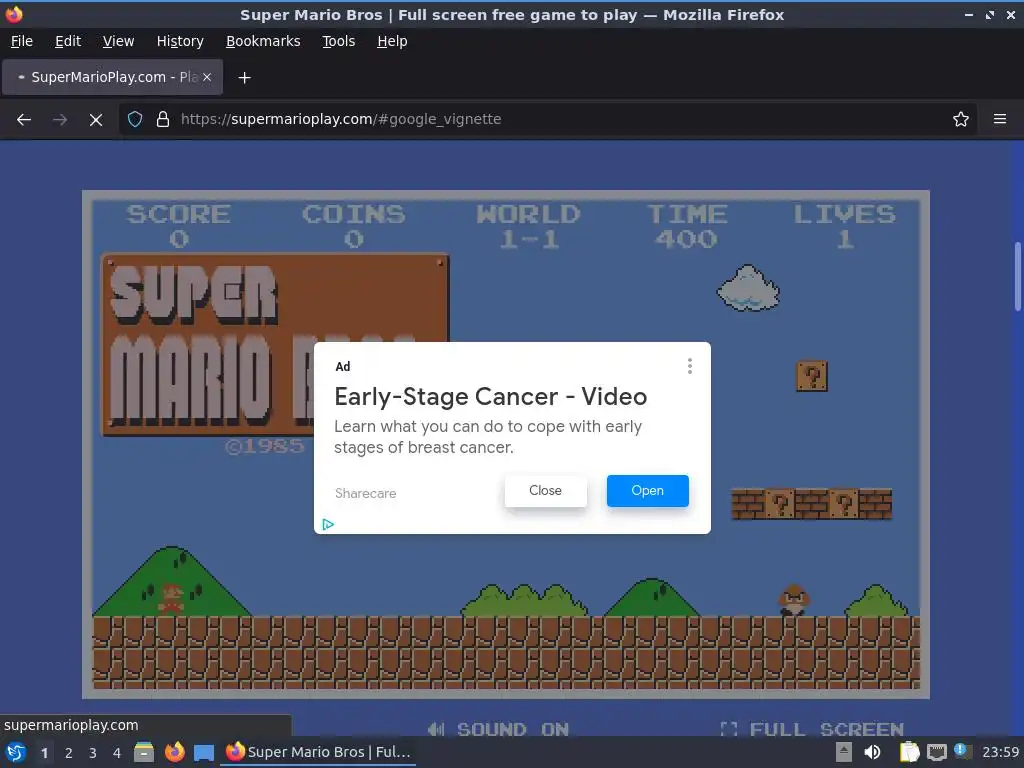Click the removable media eject tray icon

coord(844,752)
